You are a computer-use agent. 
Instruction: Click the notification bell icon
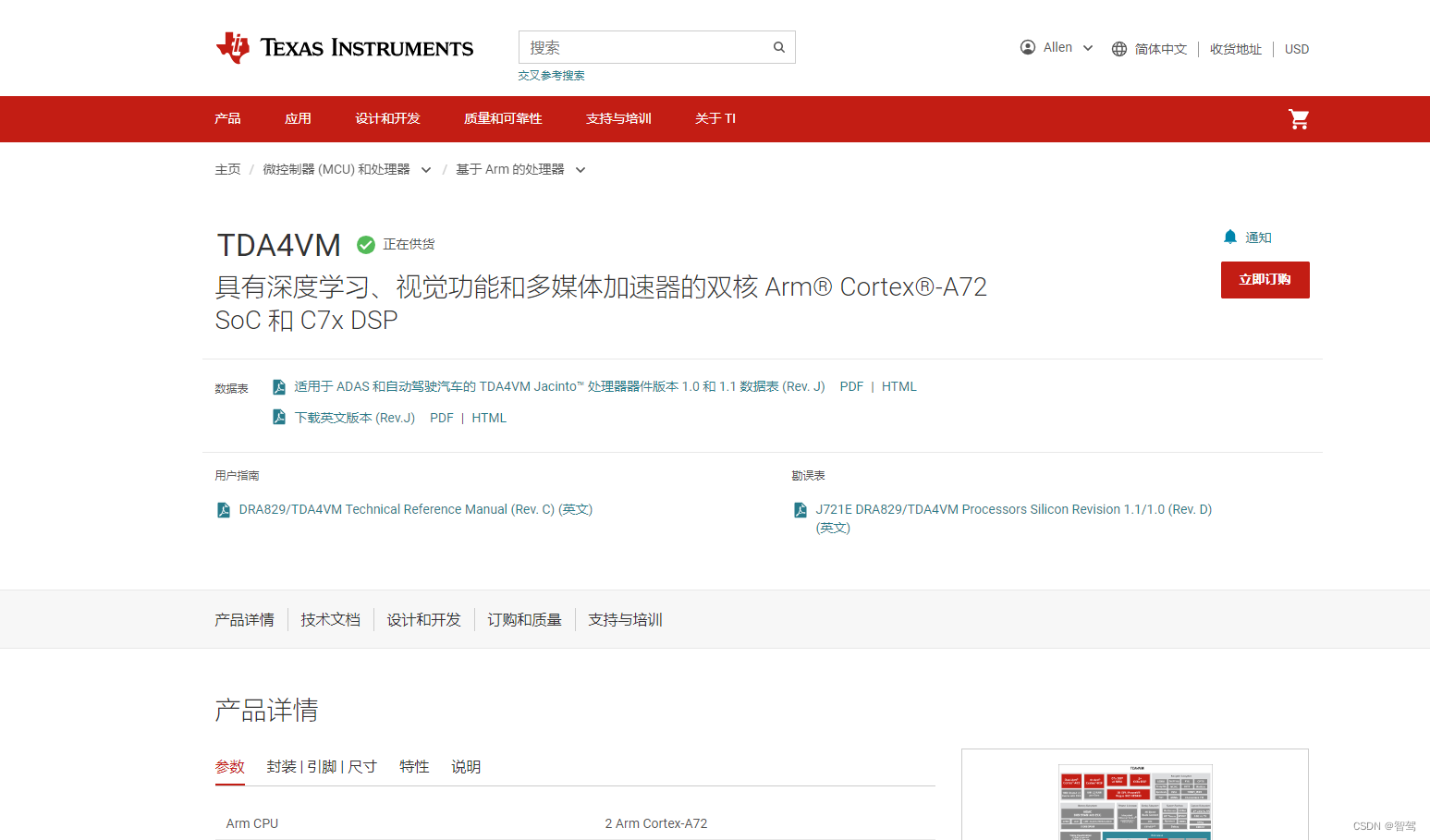tap(1230, 237)
